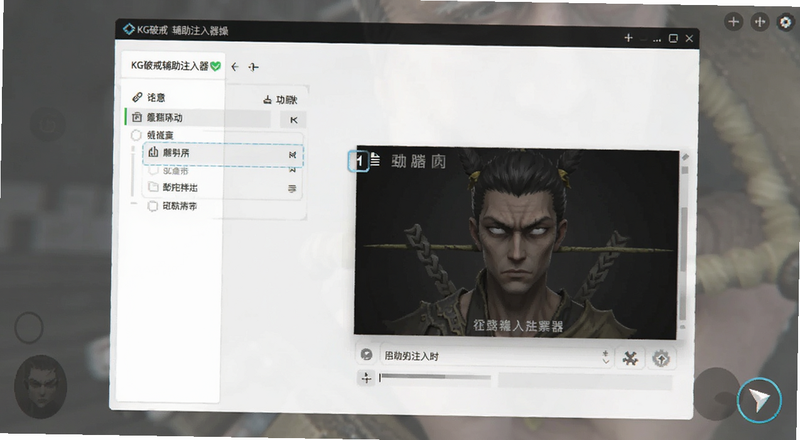Click the paper-plane send button
The image size is (800, 440).
(759, 400)
